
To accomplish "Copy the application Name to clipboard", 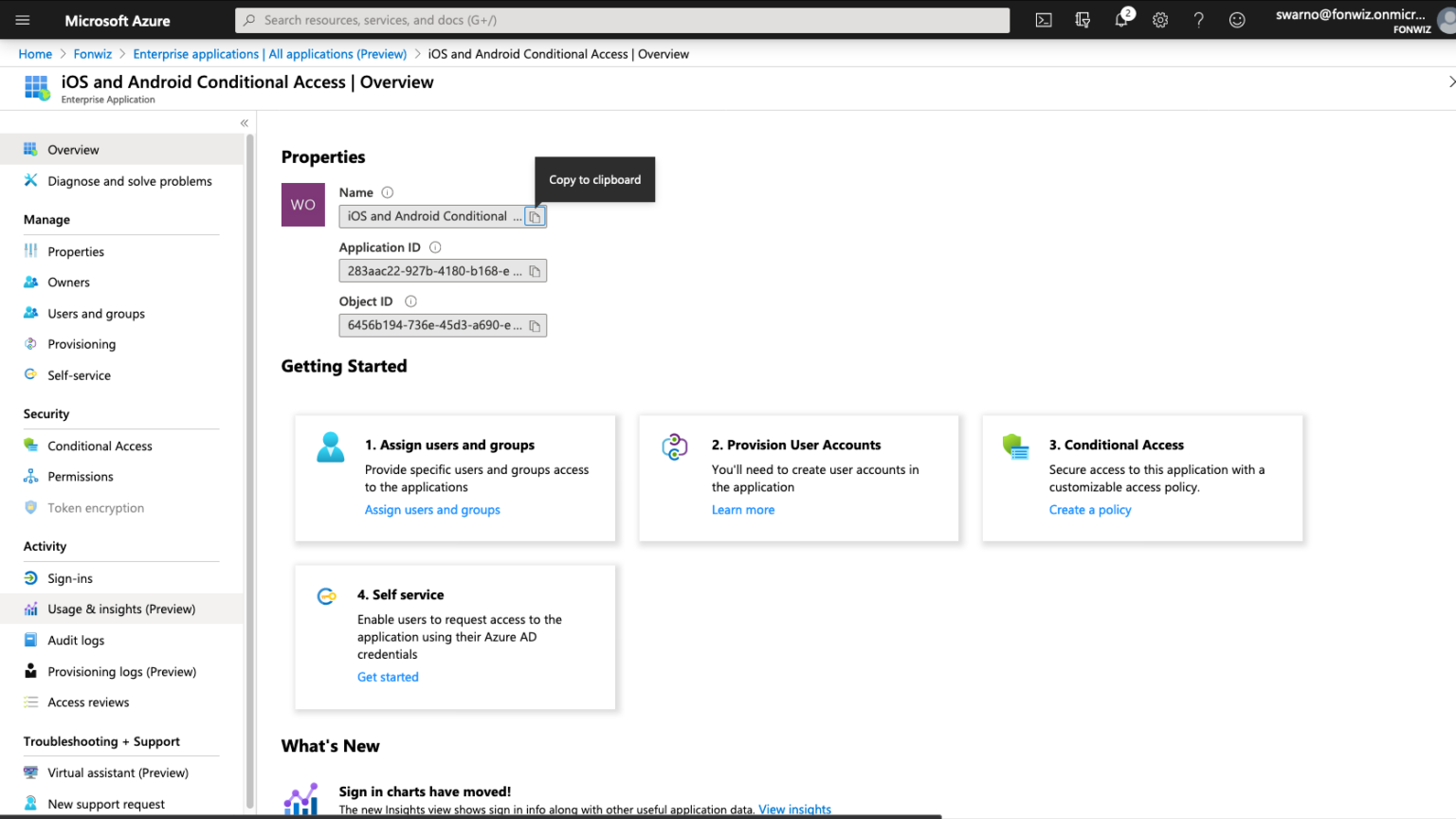I will pyautogui.click(x=535, y=216).
